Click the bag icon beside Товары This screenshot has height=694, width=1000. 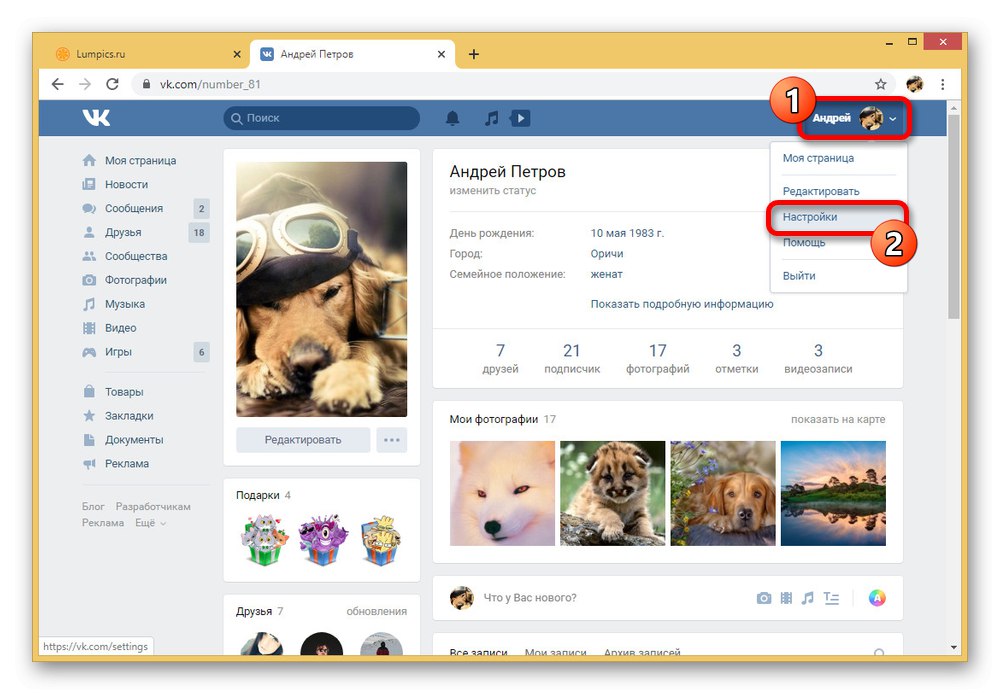coord(89,391)
